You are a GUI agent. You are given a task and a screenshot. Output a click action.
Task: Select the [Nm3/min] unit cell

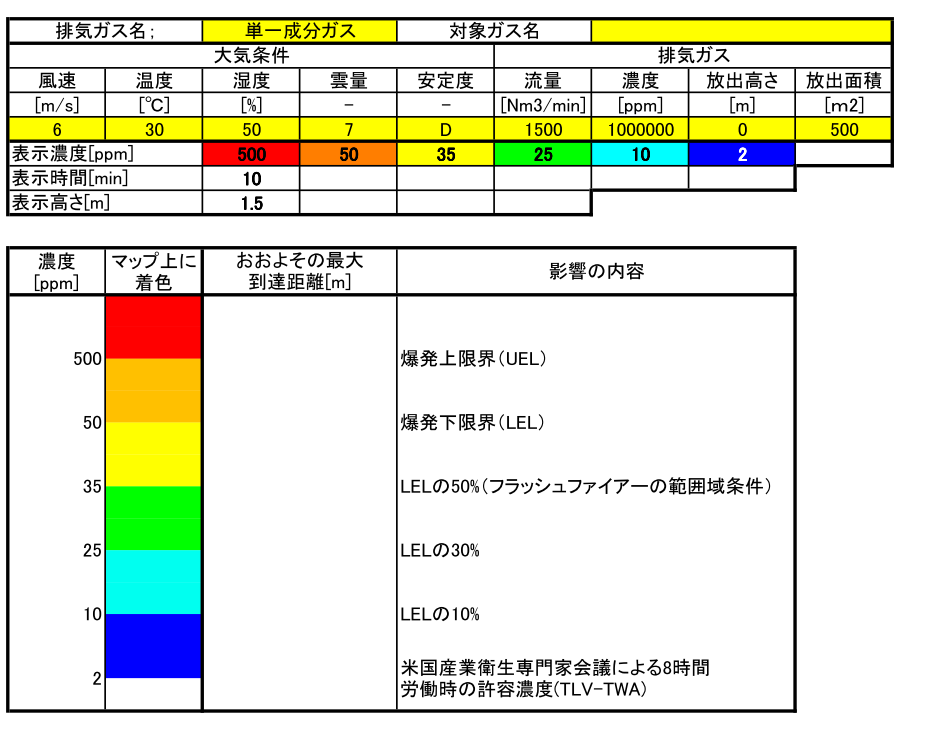(543, 105)
